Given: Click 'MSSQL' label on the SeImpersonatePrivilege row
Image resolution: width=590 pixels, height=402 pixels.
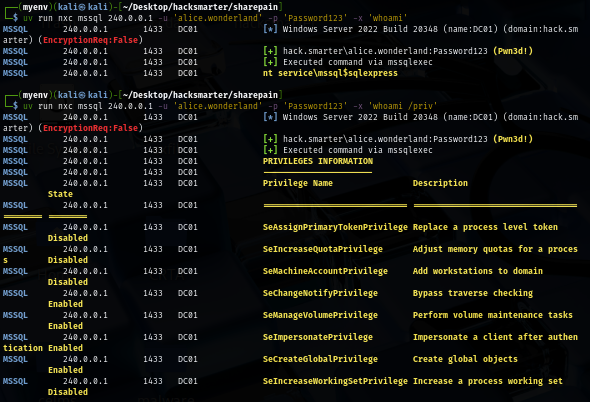Looking at the screenshot, I should 15,337.
